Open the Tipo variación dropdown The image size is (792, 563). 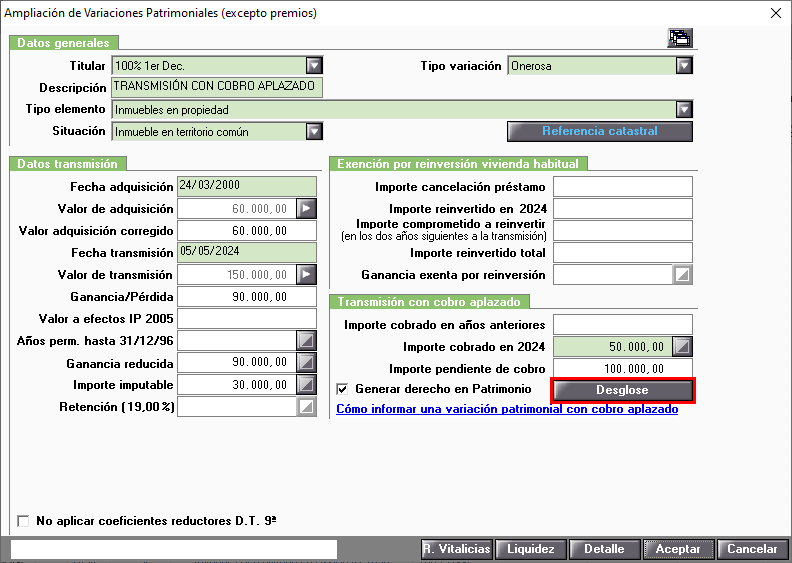pos(684,66)
